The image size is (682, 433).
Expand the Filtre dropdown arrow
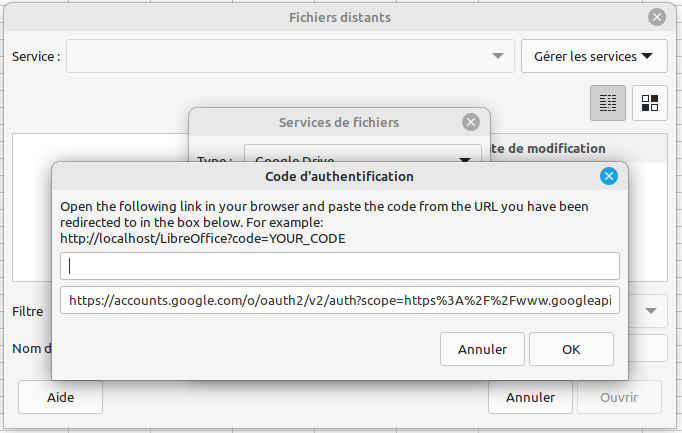pos(653,311)
